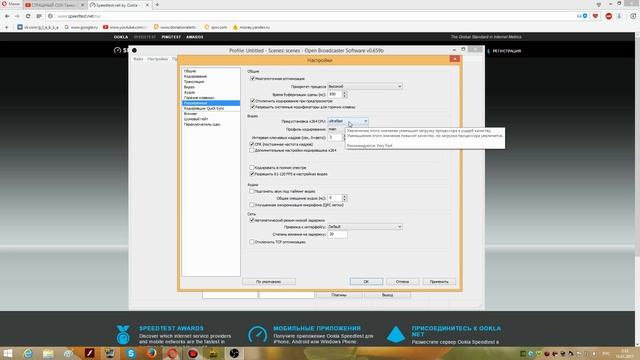Open bind to interface dropdown (Default)
The image size is (640, 360).
click(365, 227)
